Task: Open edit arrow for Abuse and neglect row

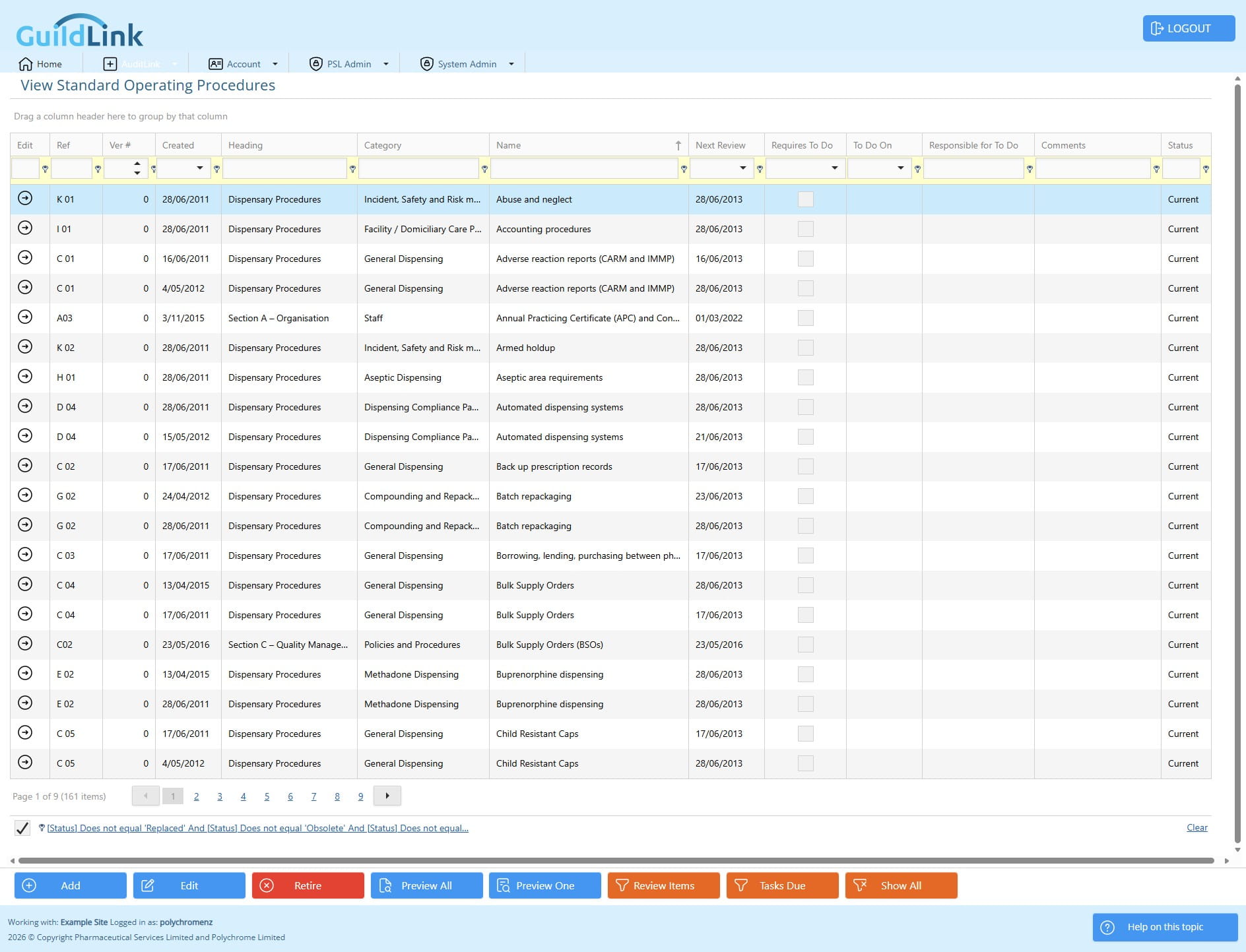Action: point(25,198)
